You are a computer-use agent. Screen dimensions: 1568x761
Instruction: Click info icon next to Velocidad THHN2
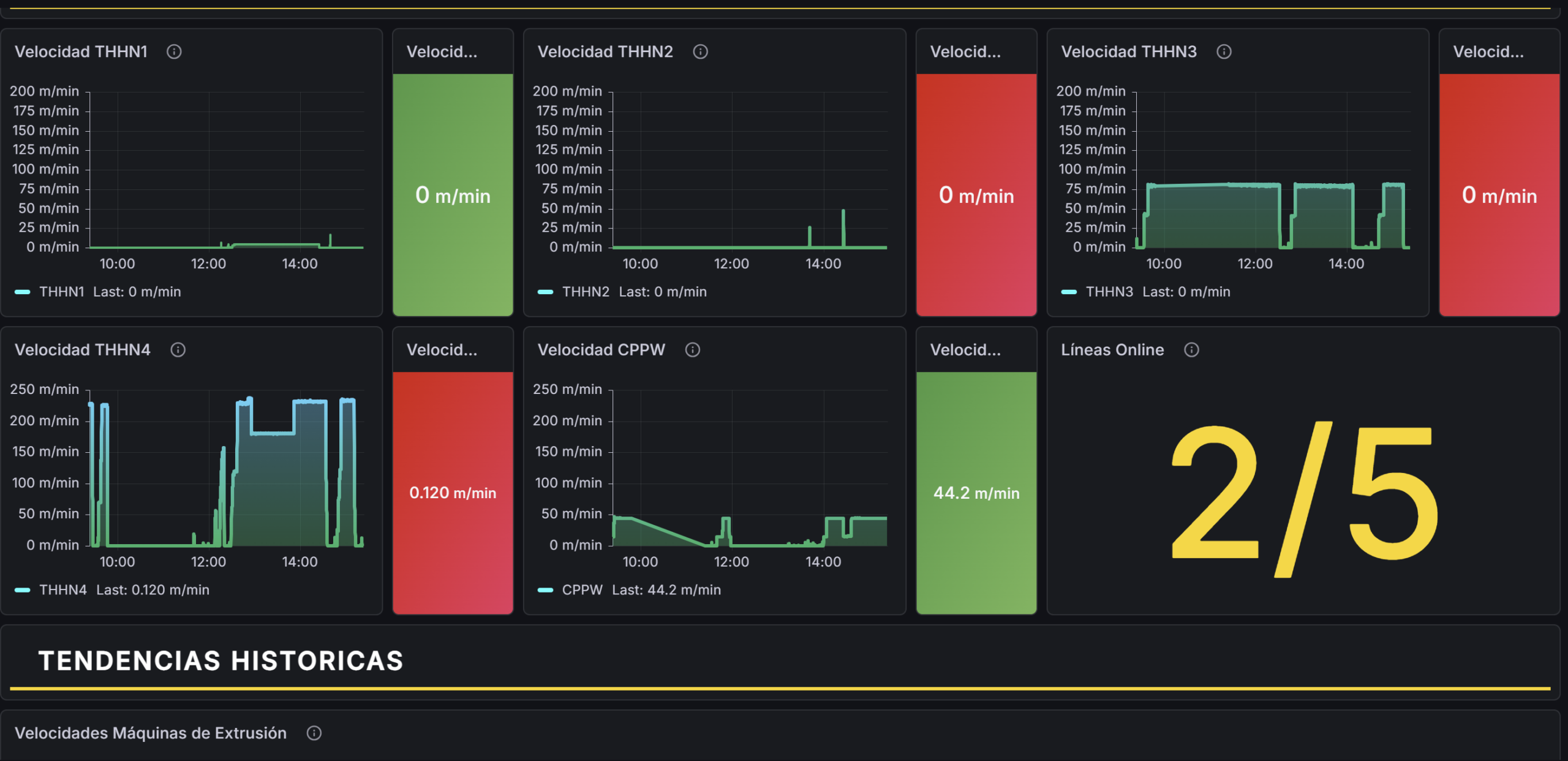700,51
